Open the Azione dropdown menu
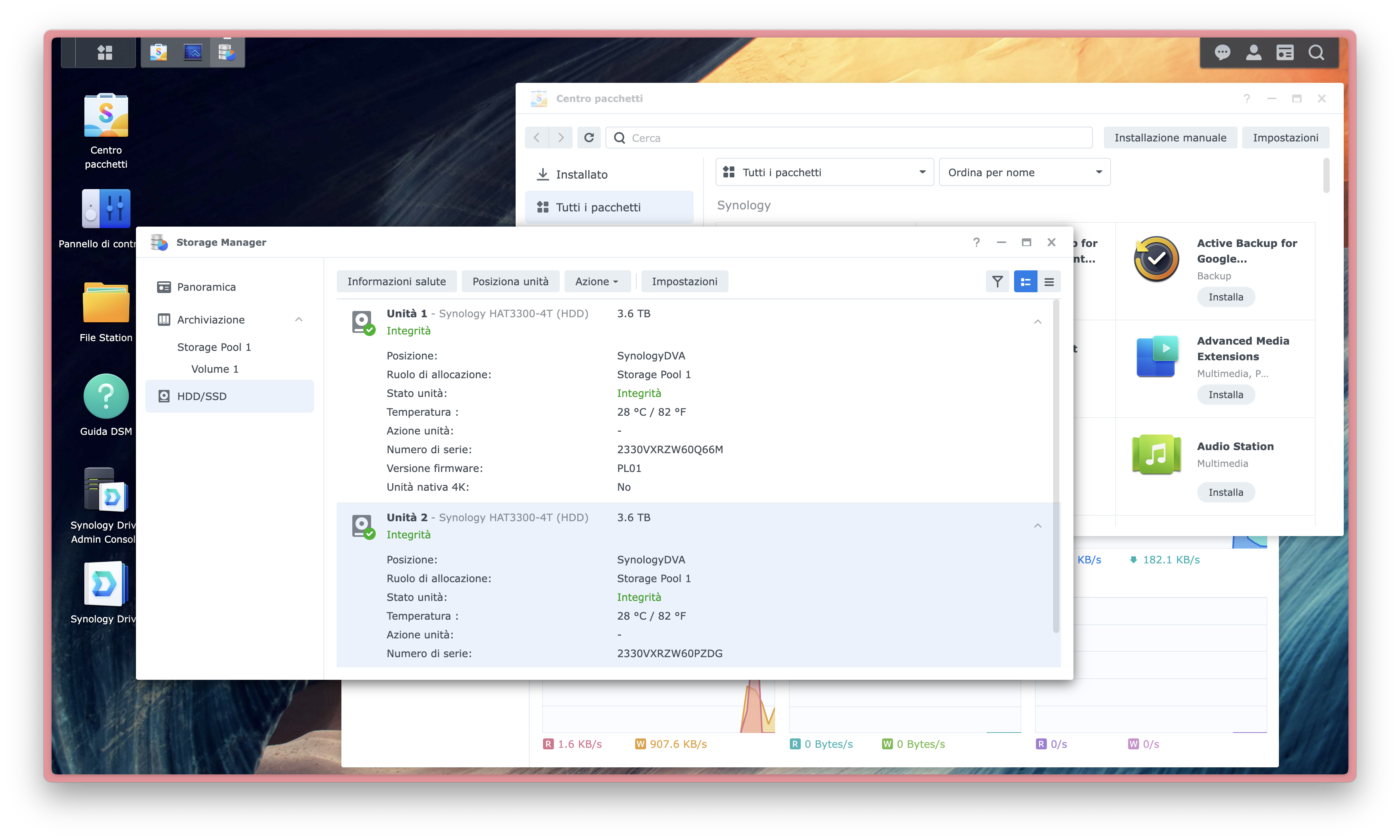The width and height of the screenshot is (1400, 840). click(597, 282)
